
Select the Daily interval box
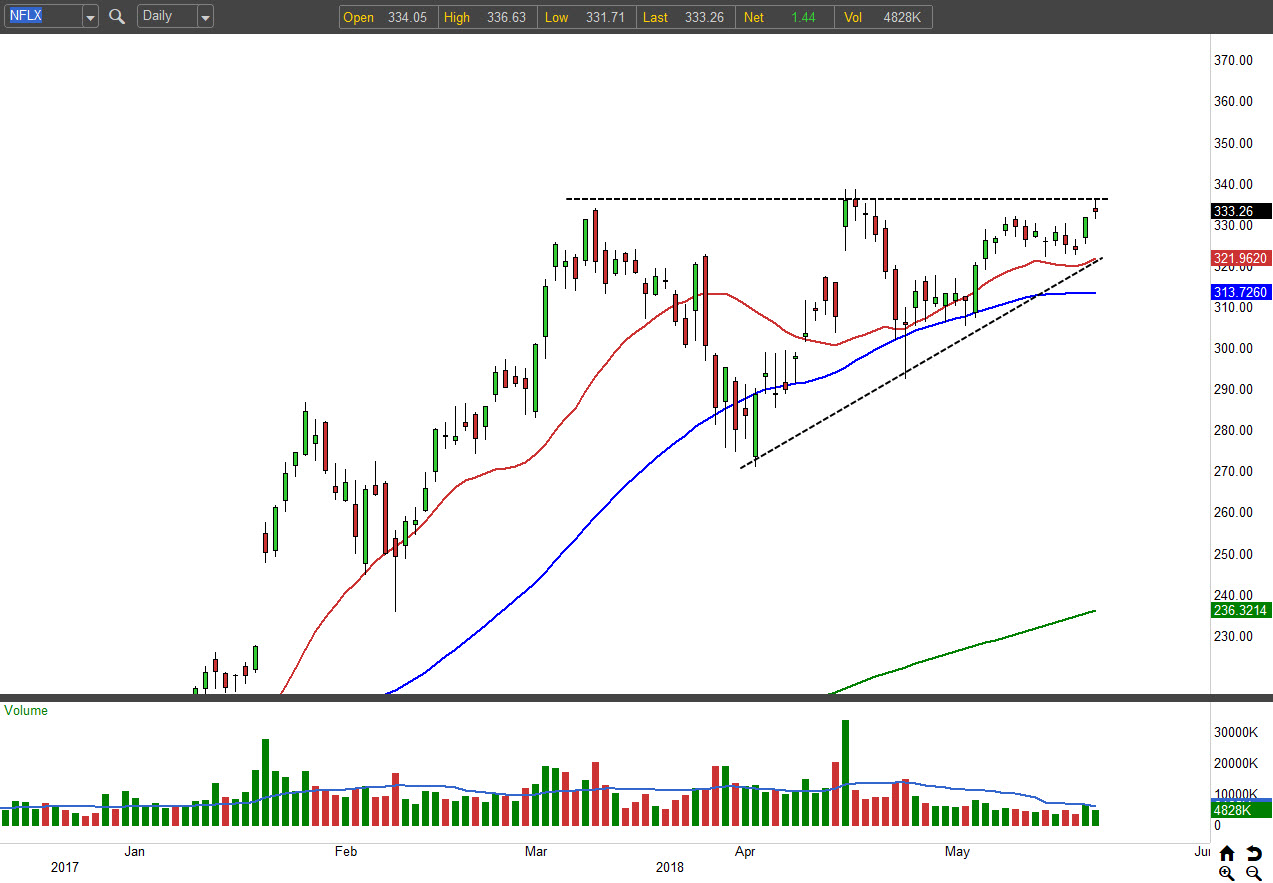(167, 16)
